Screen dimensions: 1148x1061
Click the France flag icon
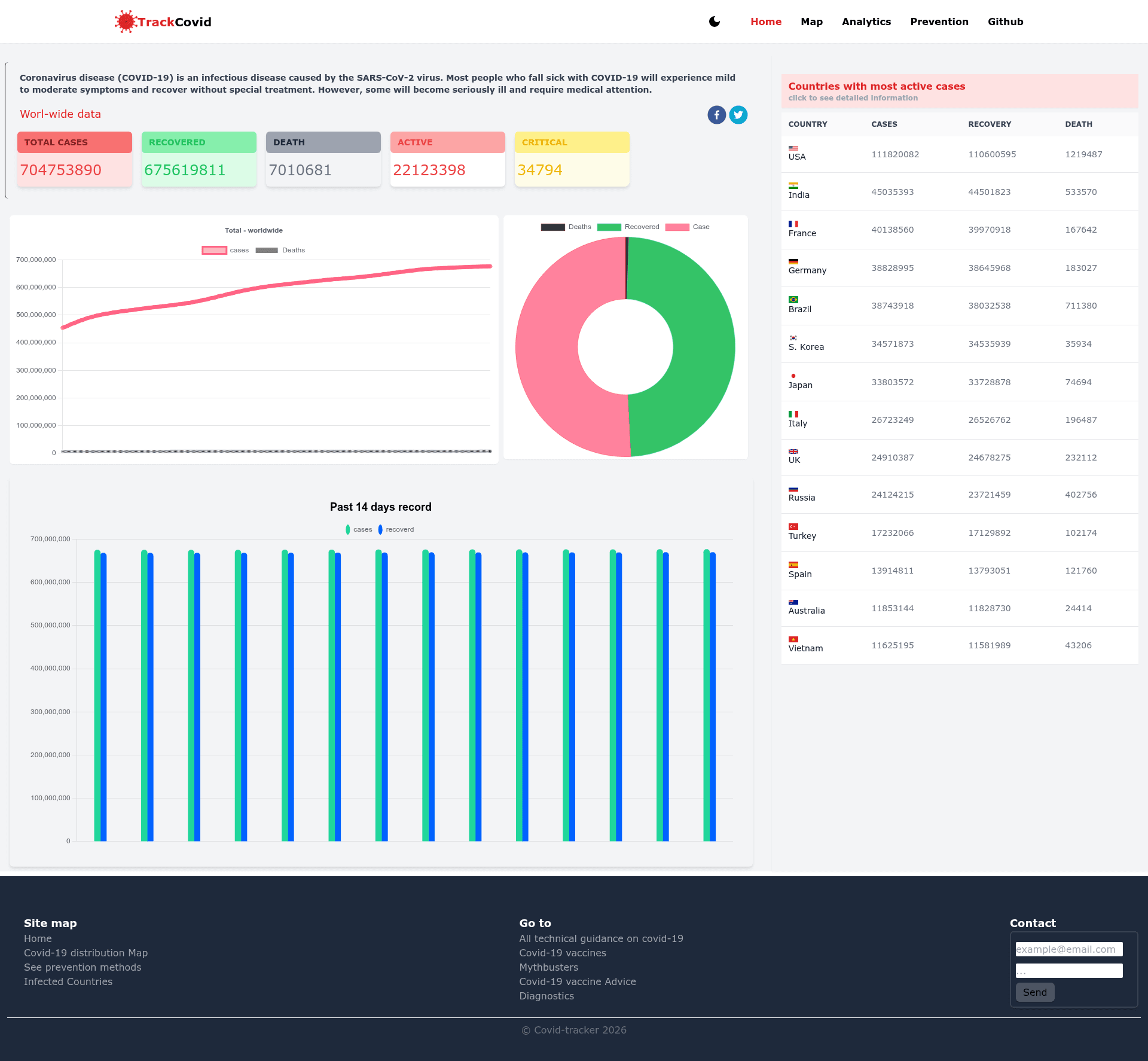coord(793,224)
